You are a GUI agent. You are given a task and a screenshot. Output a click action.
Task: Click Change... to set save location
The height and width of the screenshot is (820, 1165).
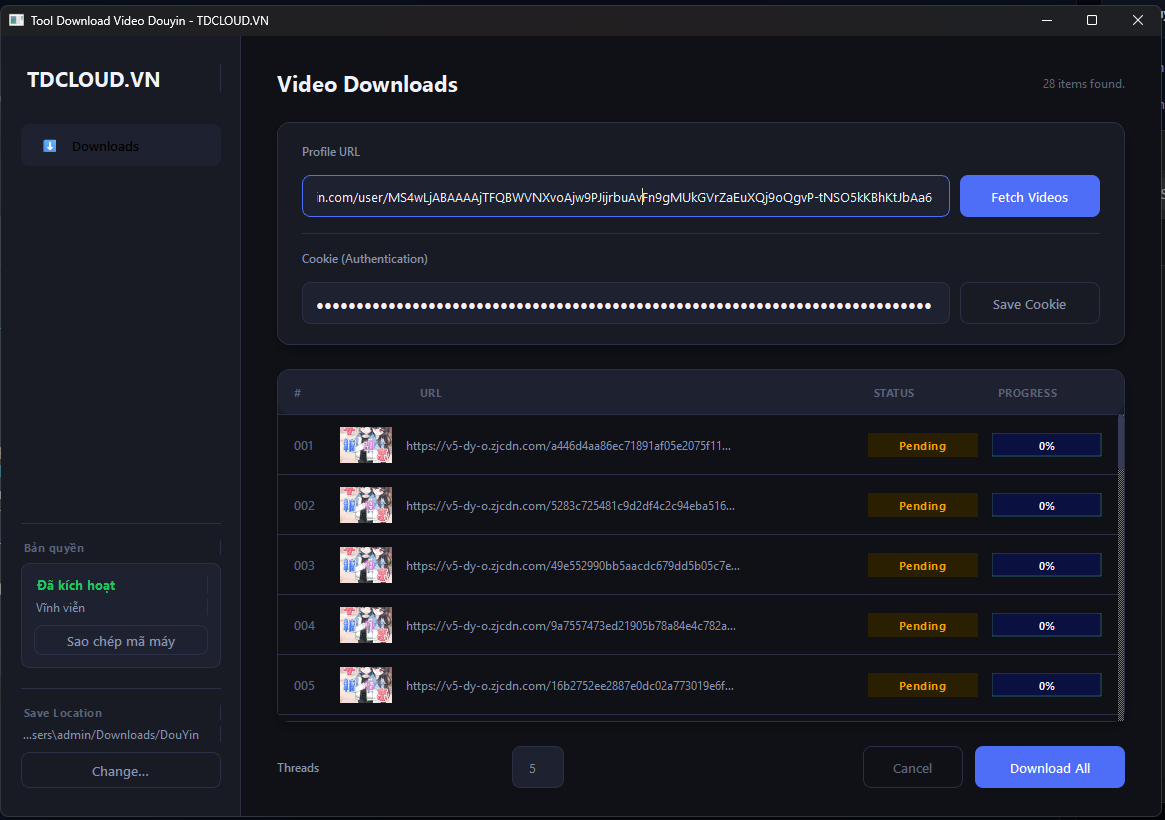click(120, 771)
